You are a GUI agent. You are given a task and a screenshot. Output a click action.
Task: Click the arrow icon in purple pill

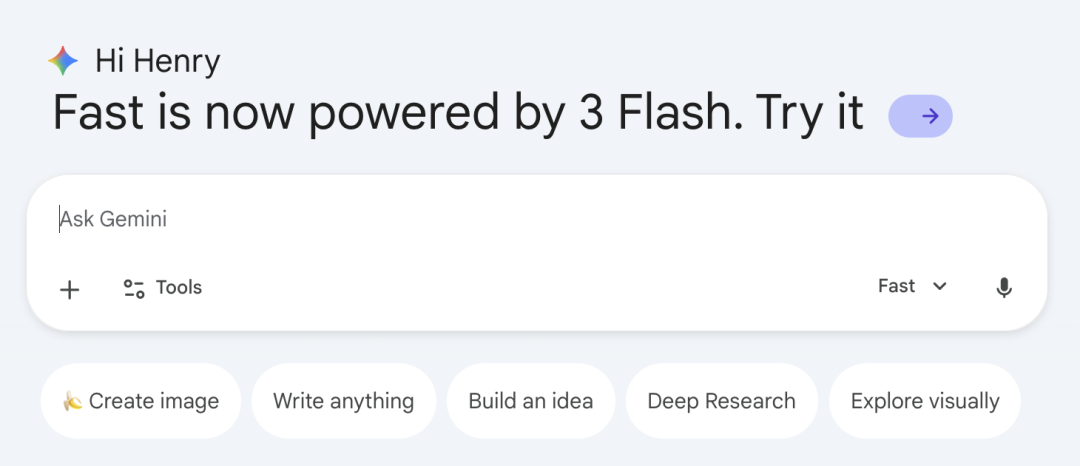coord(930,116)
